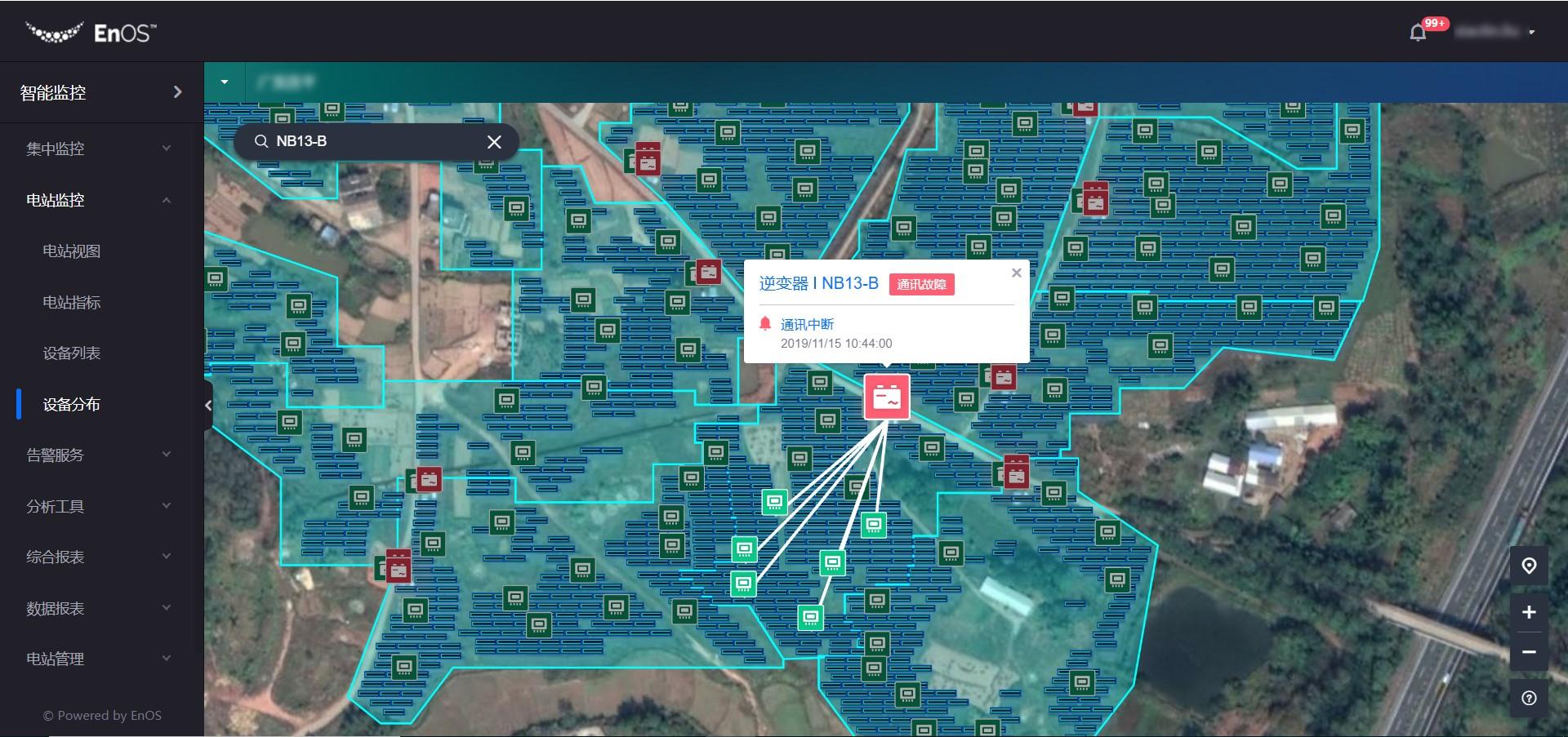The image size is (1568, 737).
Task: Click the Powered by EnOS footer text
Action: pos(102,715)
